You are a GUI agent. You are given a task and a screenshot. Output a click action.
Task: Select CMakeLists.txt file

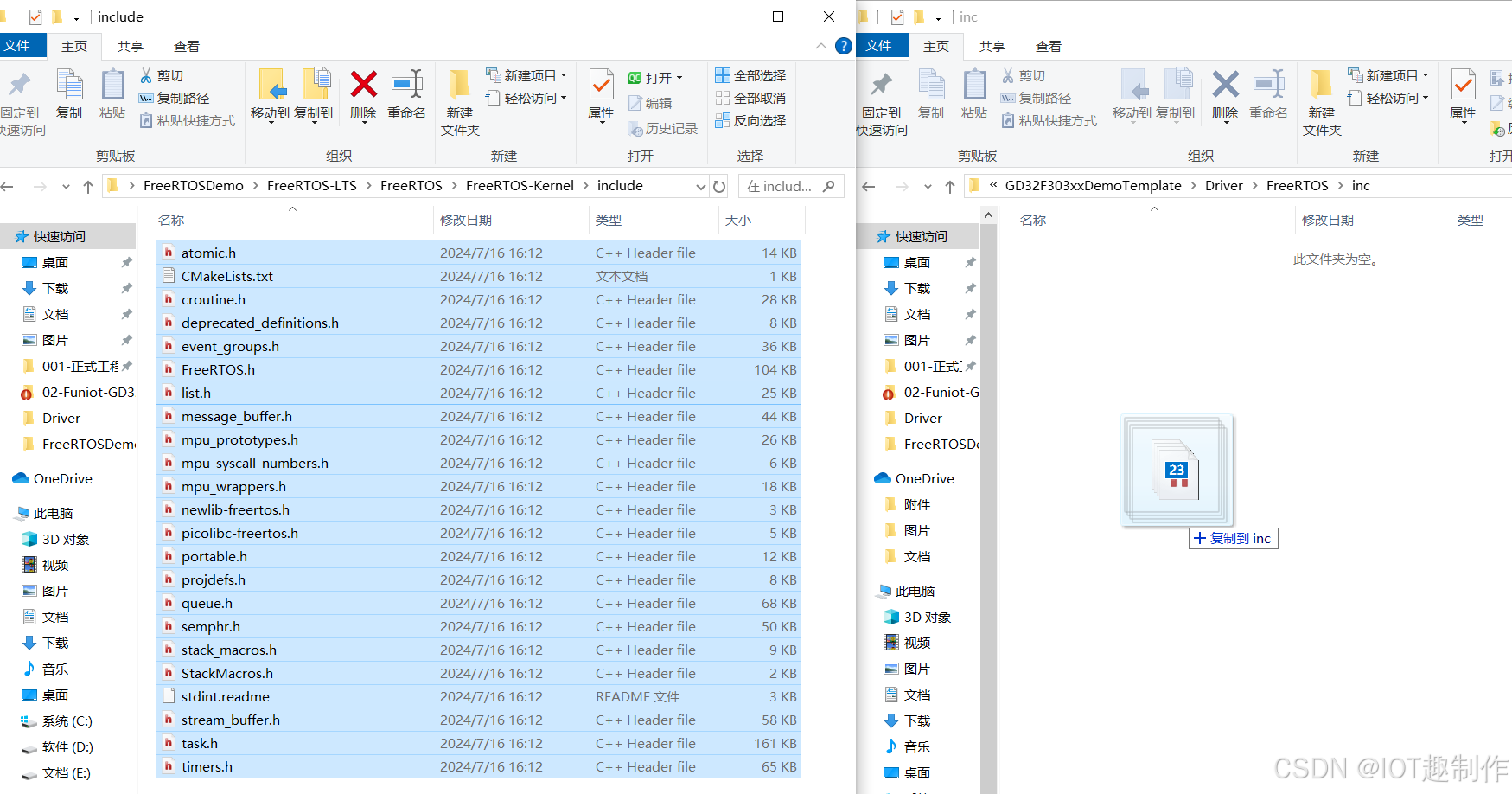coord(478,276)
